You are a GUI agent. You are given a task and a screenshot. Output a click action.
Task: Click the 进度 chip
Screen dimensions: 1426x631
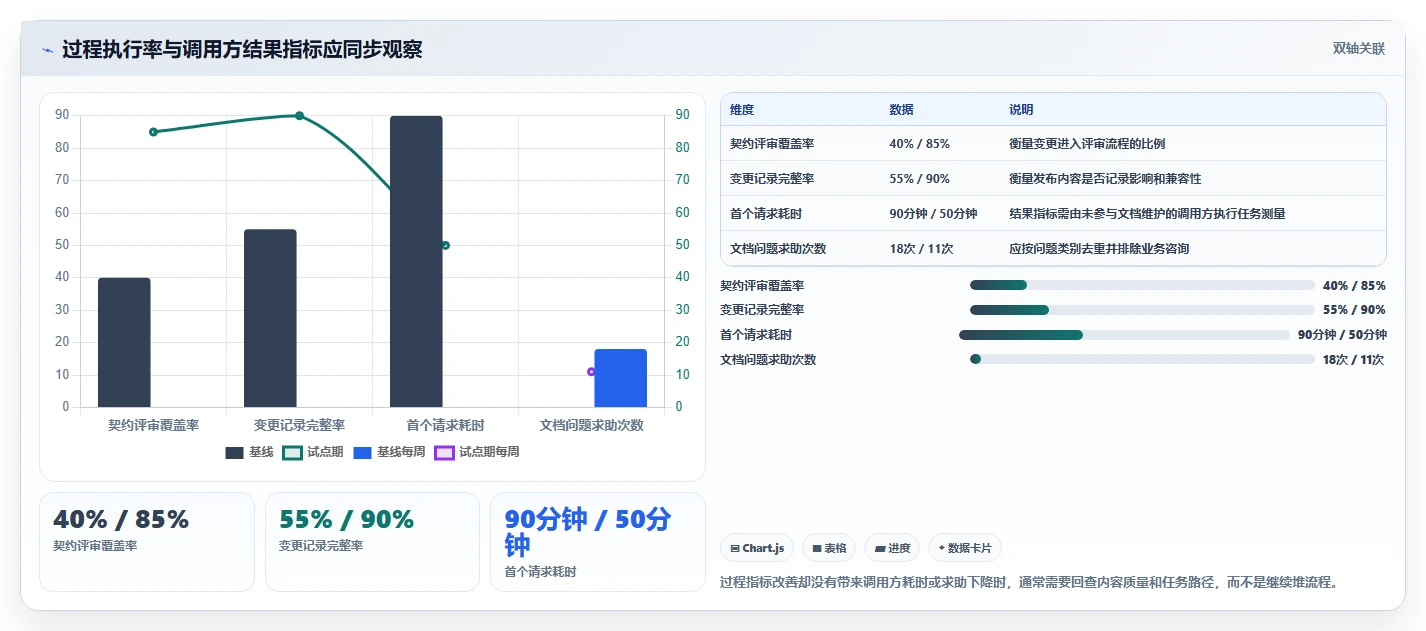[x=892, y=548]
